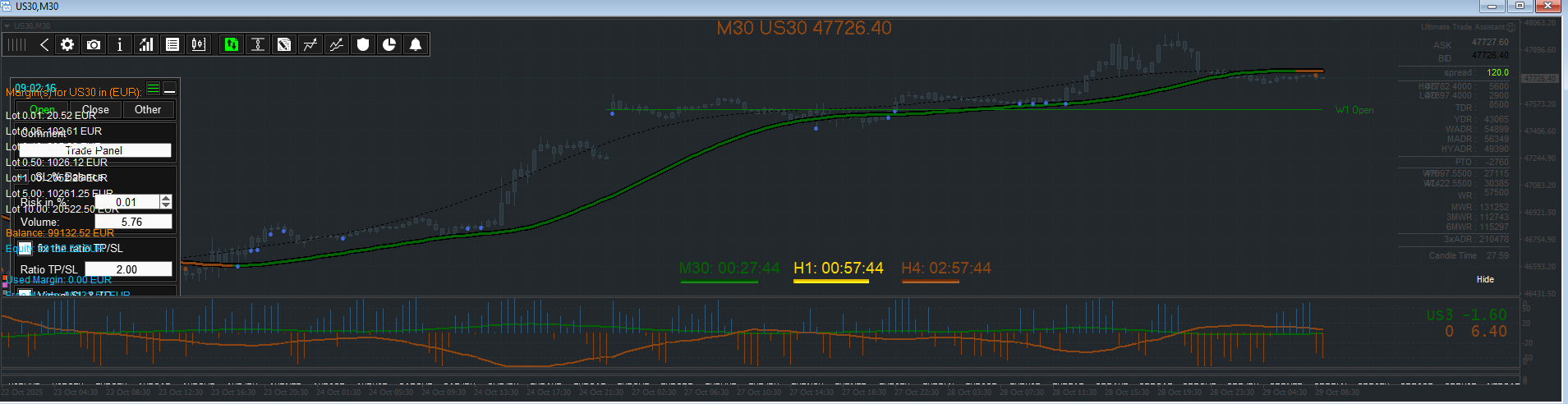The image size is (1568, 404).
Task: Click the first line chart icon
Action: (x=310, y=44)
